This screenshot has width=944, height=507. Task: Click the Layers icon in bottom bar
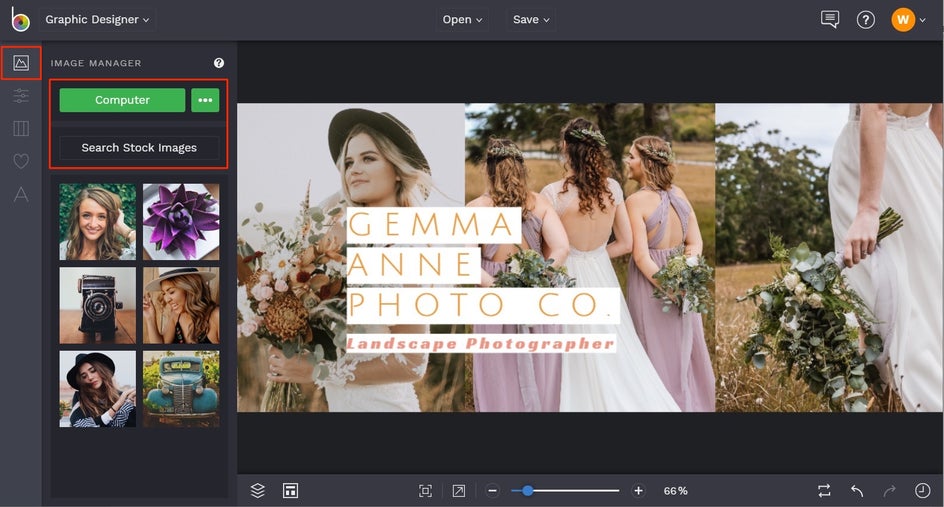point(257,490)
